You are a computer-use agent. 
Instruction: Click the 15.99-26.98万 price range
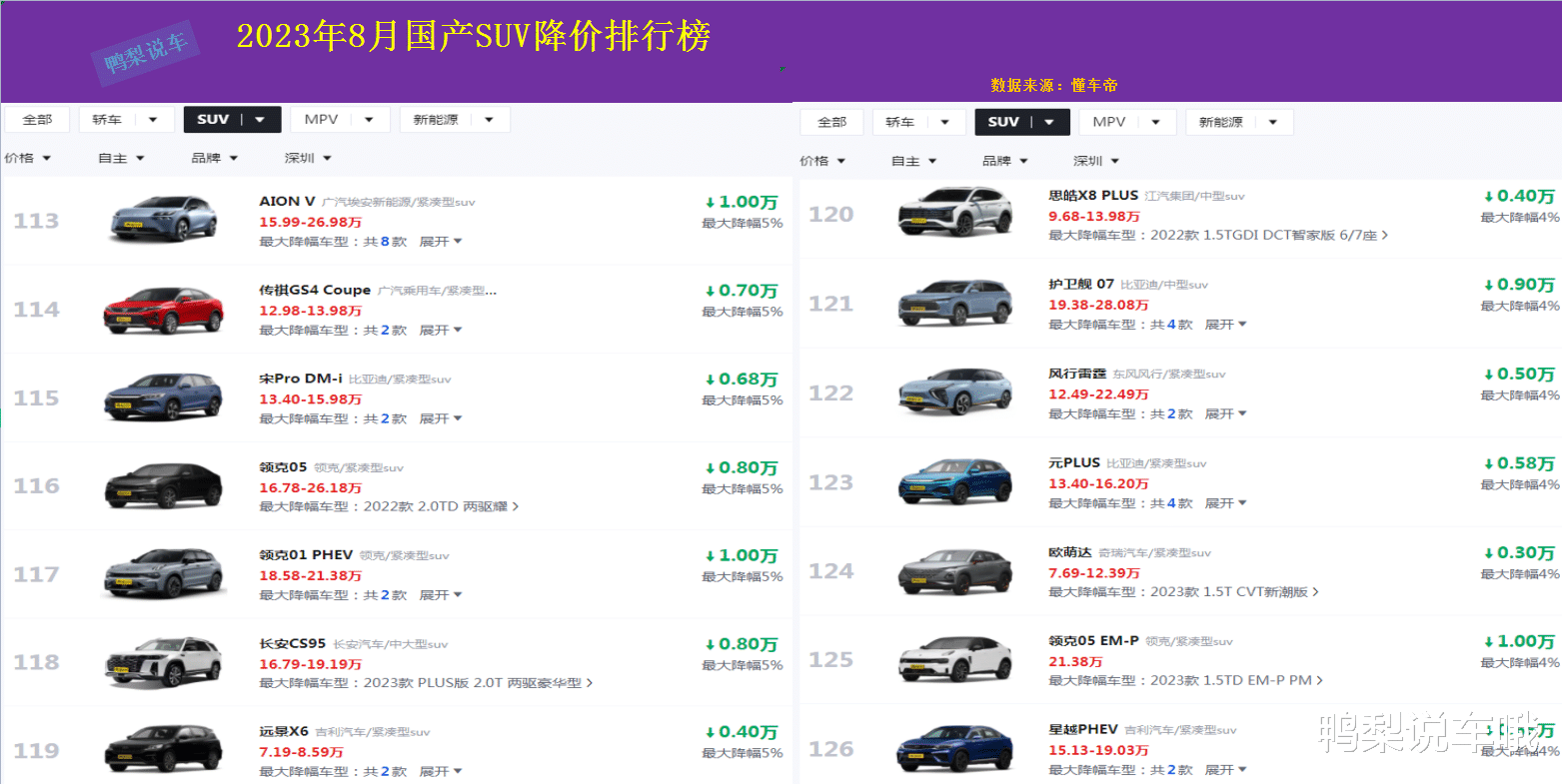pyautogui.click(x=311, y=222)
